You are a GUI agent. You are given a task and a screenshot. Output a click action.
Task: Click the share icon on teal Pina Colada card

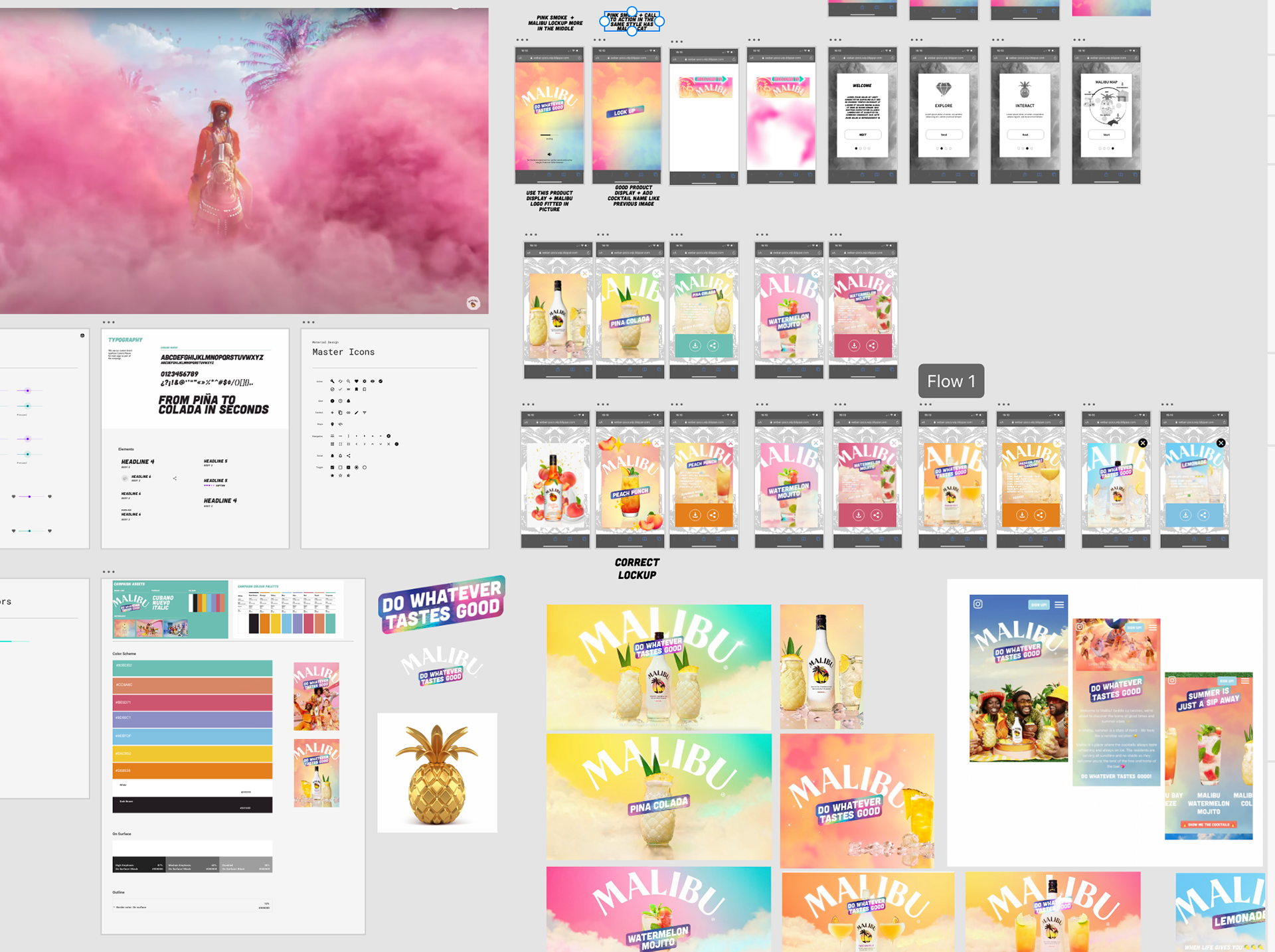pyautogui.click(x=713, y=345)
